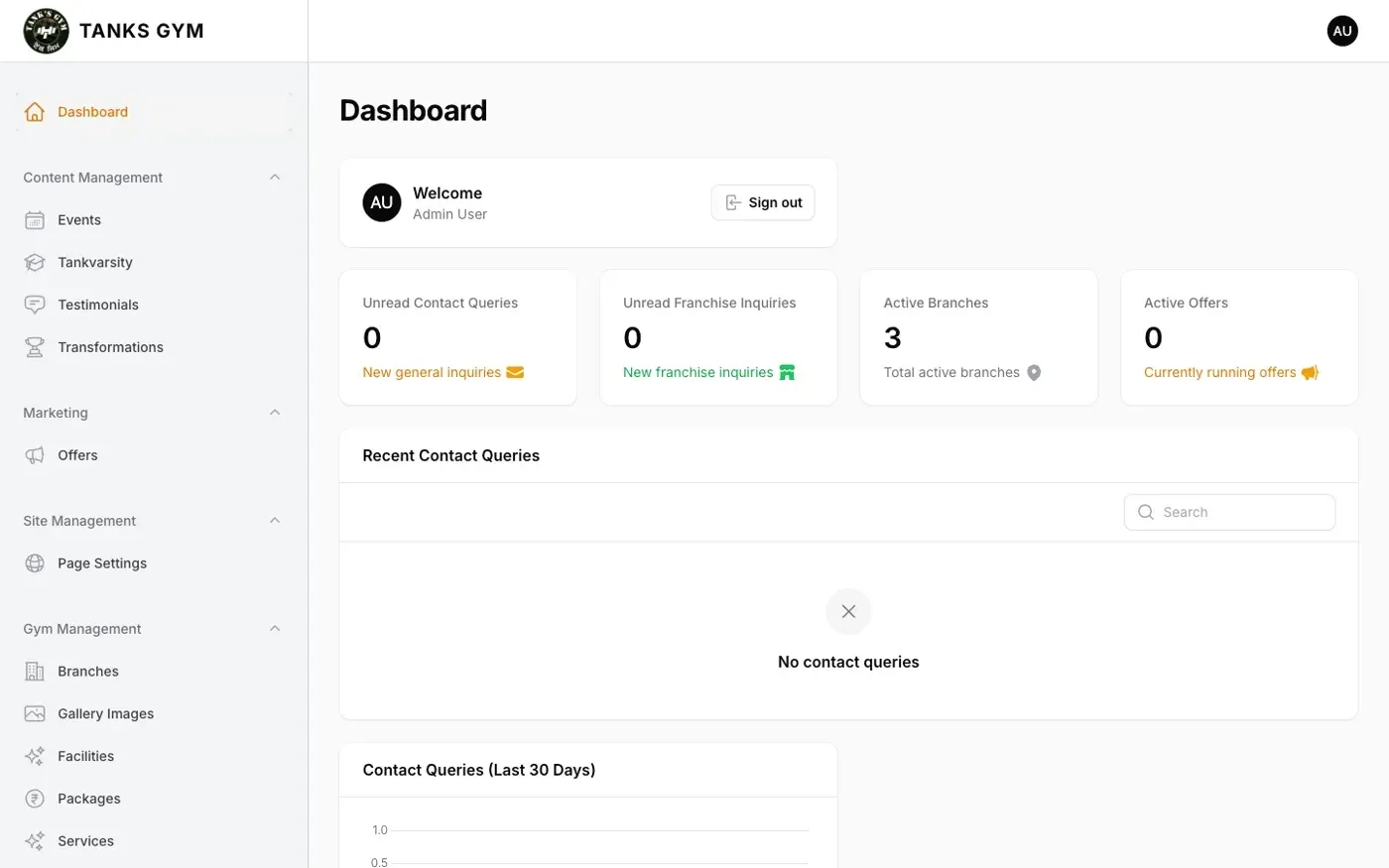Click the Contact Queries (Last 30 Days) heading

[x=479, y=770]
